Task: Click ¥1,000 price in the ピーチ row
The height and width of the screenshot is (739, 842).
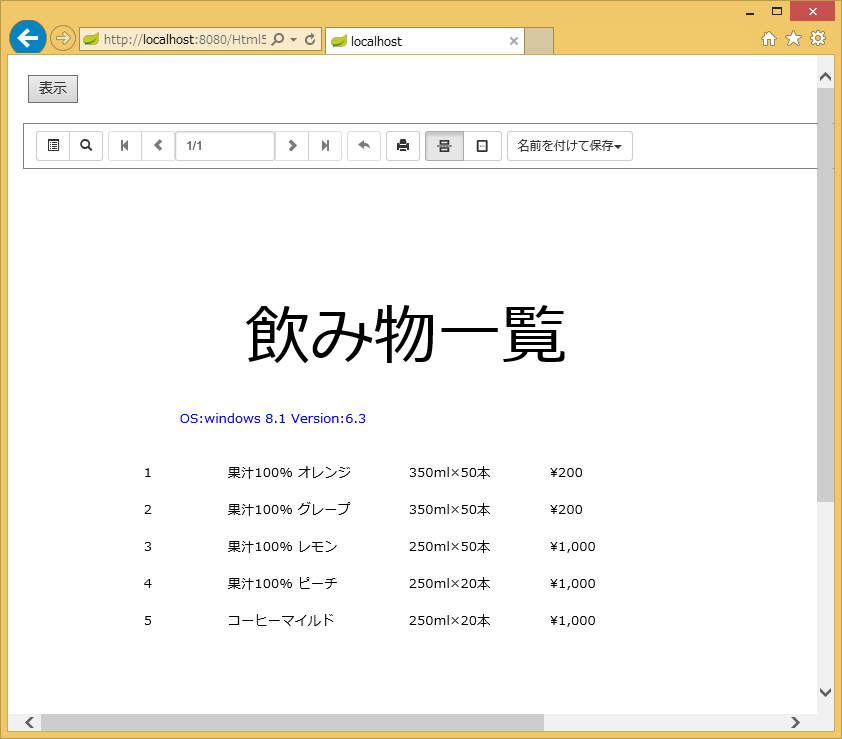Action: 572,583
